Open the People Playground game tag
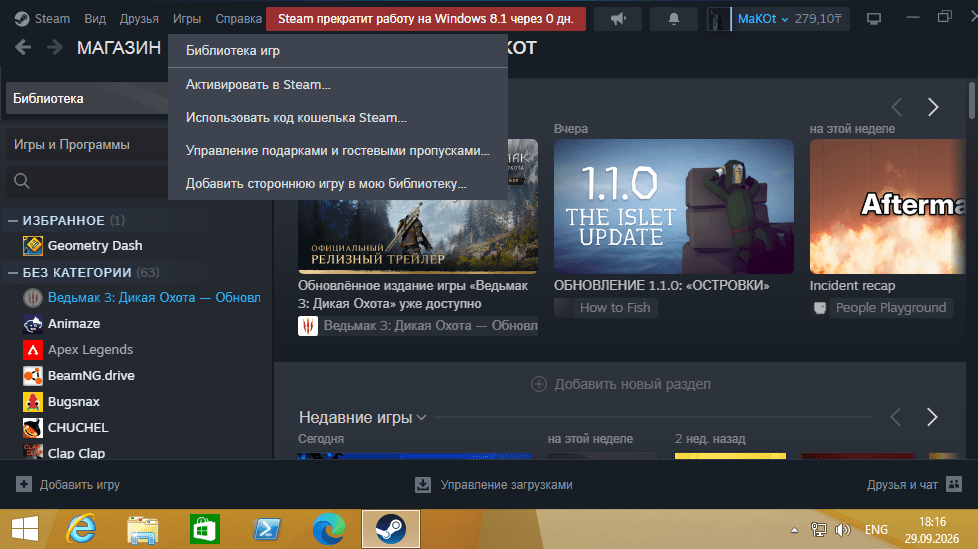The image size is (978, 549). 881,308
